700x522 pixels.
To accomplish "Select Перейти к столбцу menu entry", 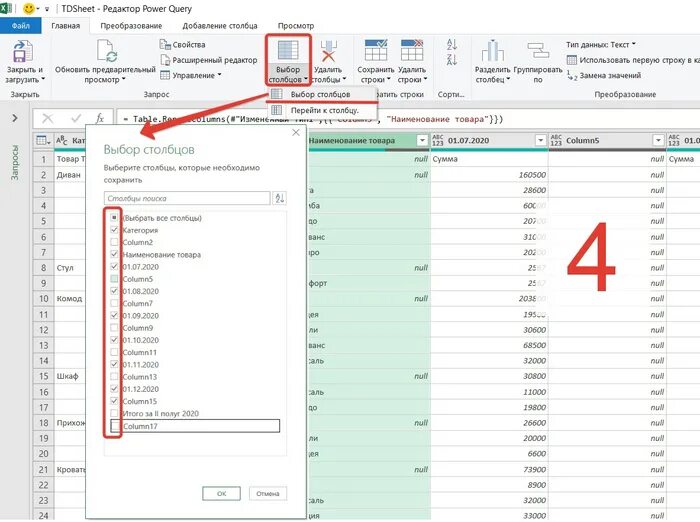I will point(322,110).
